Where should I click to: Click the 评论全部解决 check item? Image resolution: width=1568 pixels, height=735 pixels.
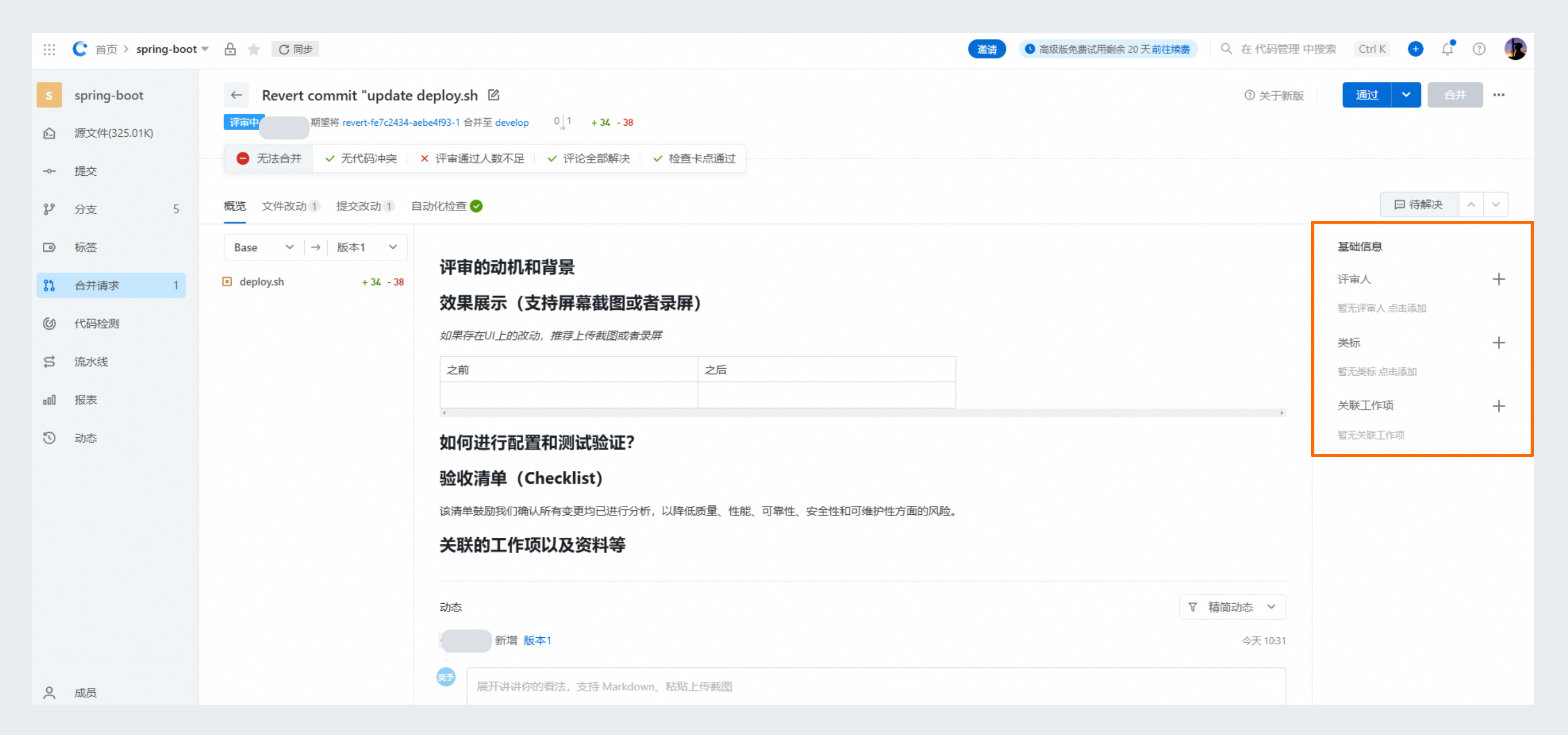(589, 158)
